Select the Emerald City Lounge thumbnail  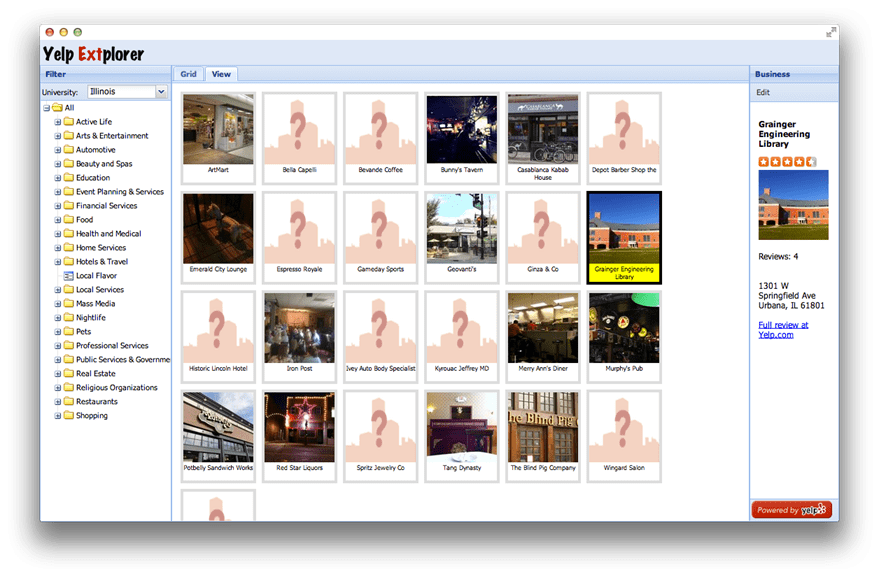pos(218,237)
